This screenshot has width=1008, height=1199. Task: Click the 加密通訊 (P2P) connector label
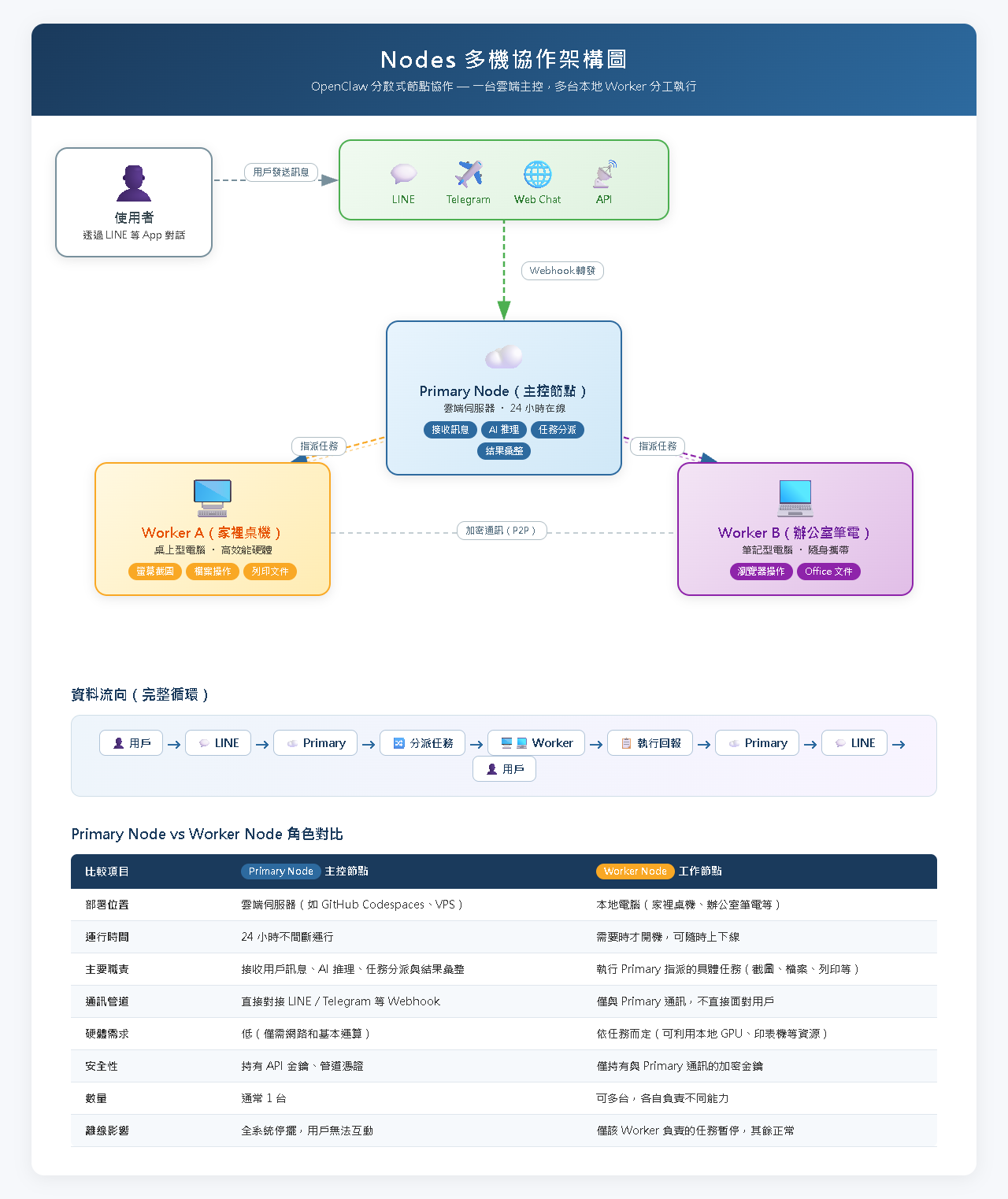(502, 531)
